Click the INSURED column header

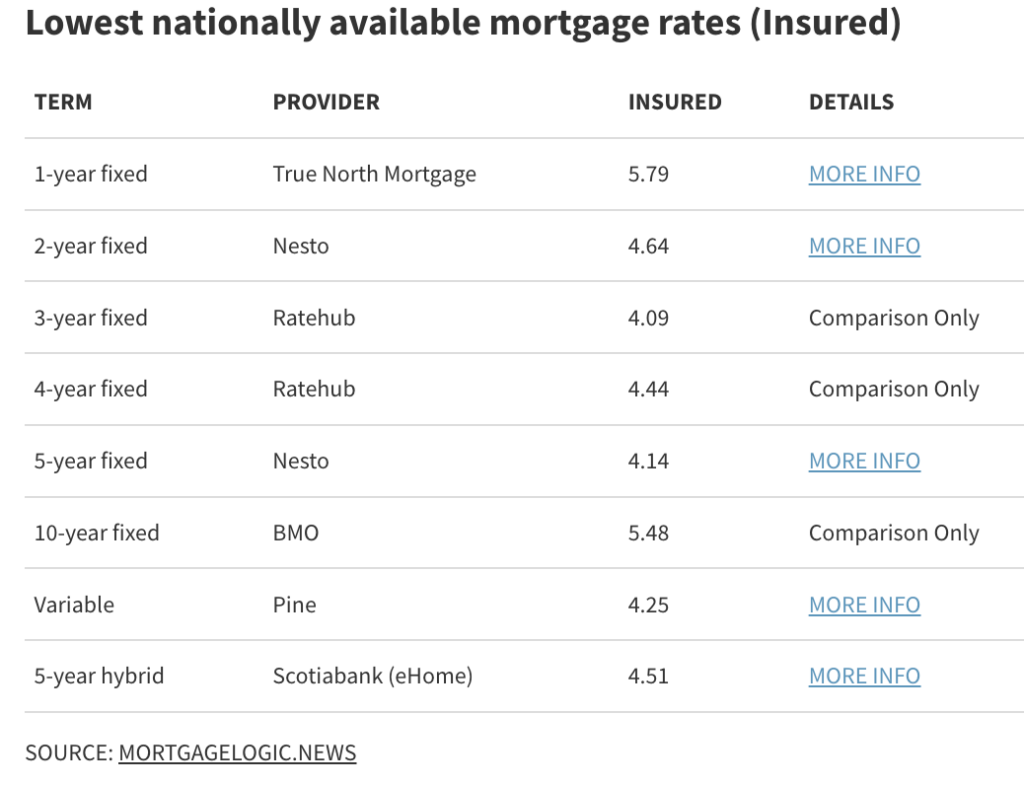674,102
